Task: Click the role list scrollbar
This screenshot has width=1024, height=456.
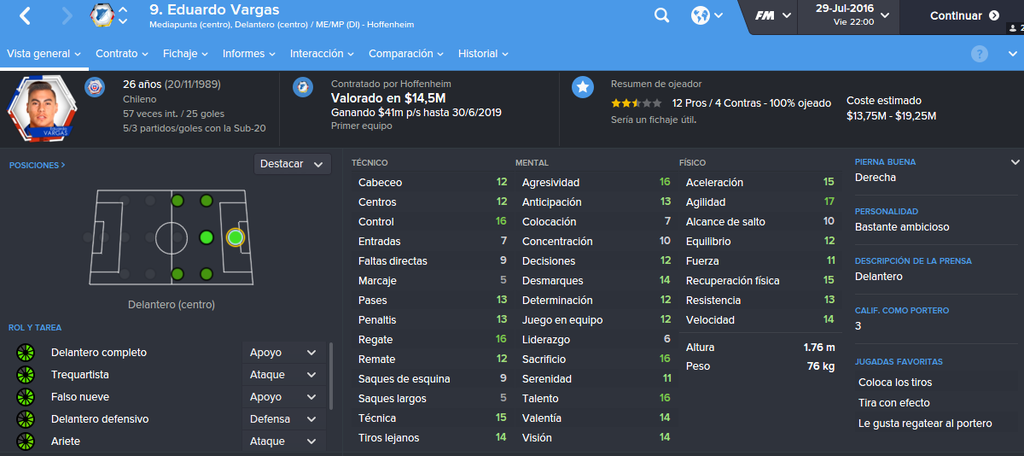Action: point(331,374)
